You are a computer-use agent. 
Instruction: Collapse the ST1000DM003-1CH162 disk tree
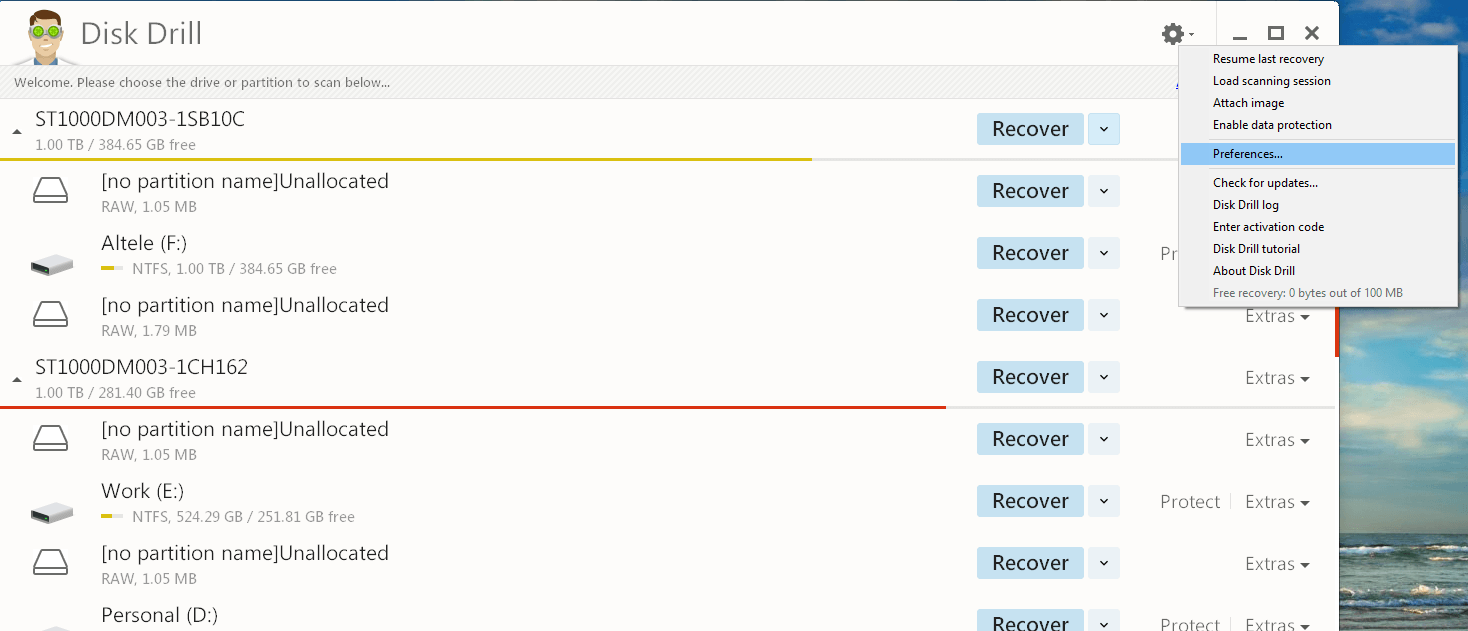pyautogui.click(x=17, y=380)
